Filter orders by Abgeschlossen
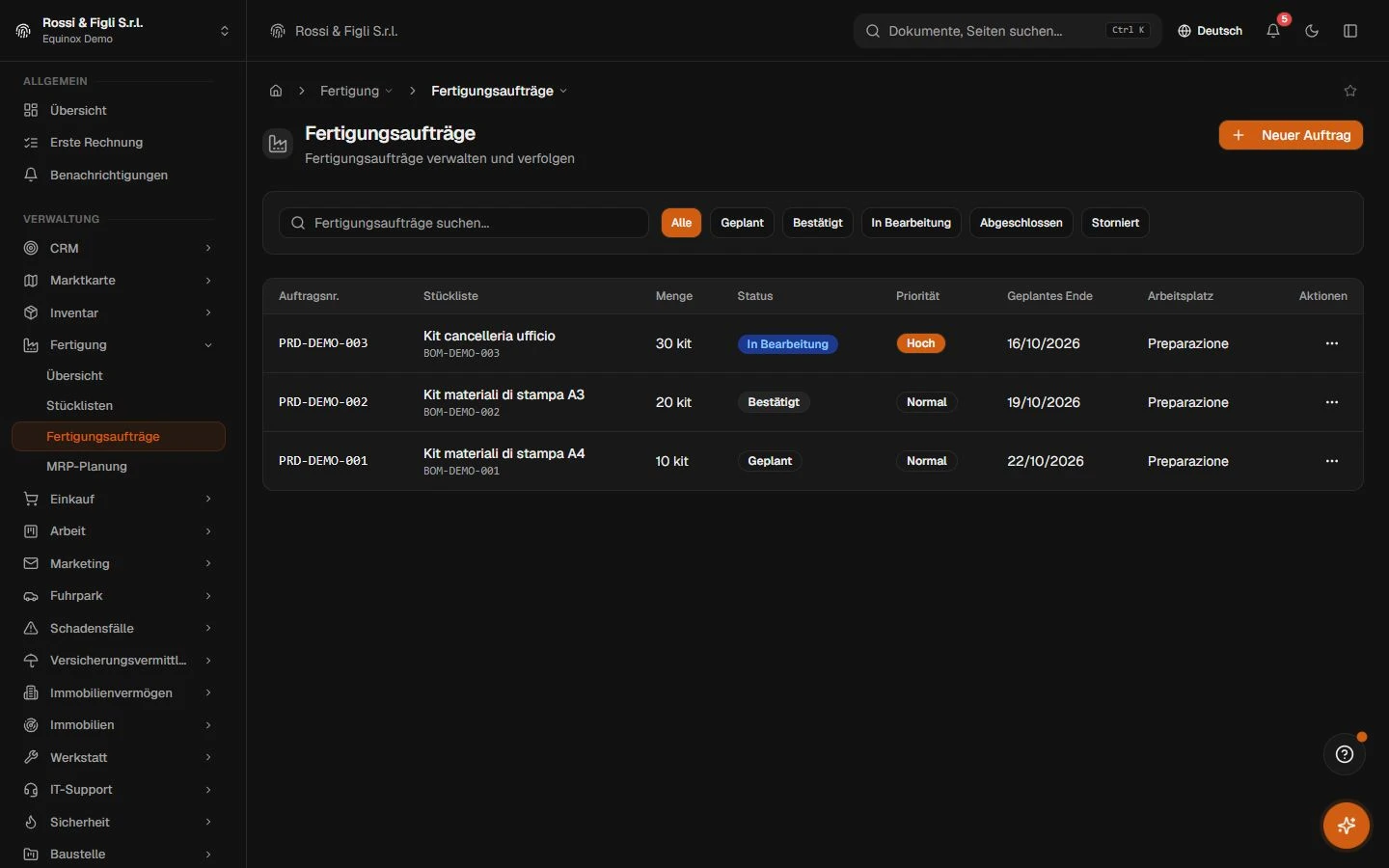The image size is (1389, 868). 1021,223
